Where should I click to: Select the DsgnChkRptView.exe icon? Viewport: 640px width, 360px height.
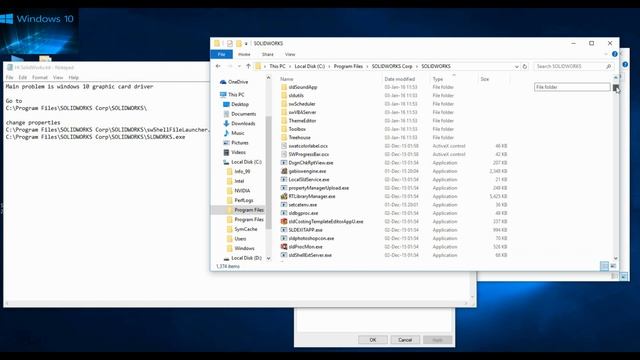point(284,163)
